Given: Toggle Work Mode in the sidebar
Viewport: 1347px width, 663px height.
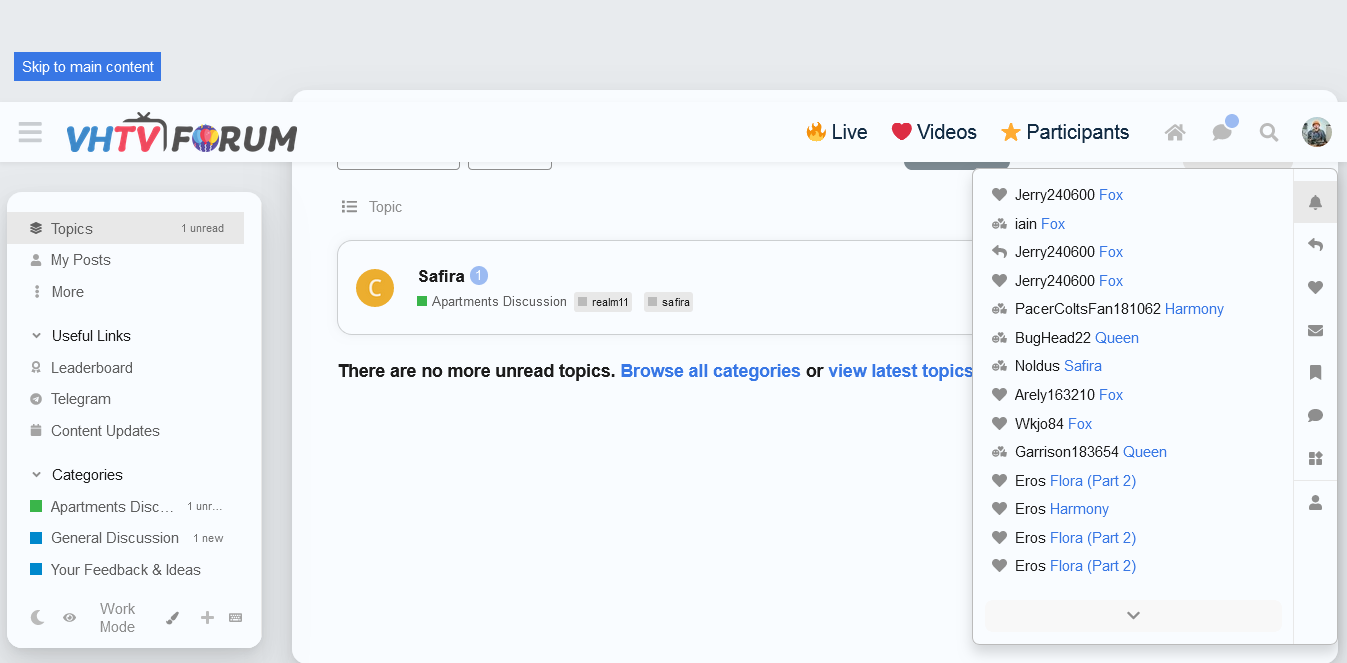Looking at the screenshot, I should 117,618.
